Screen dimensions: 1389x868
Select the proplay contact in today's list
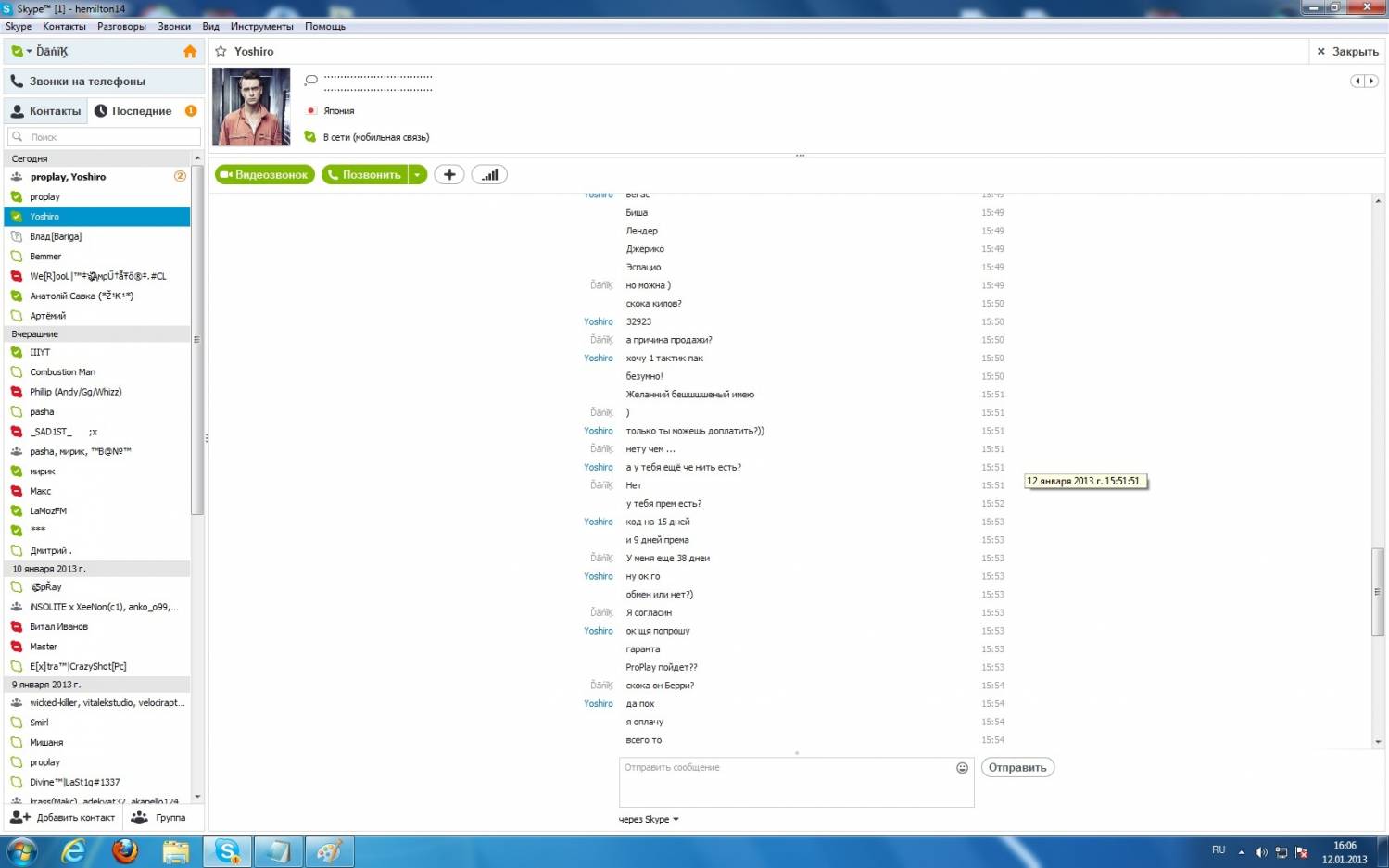[44, 196]
